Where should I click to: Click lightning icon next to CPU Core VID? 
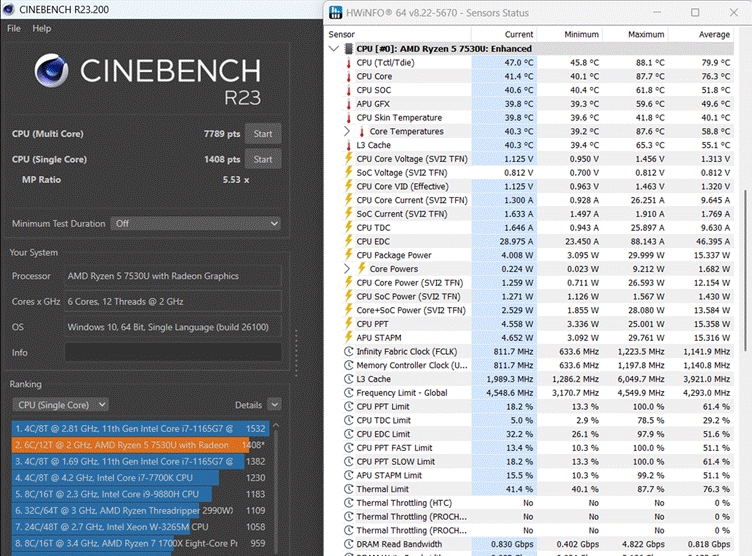click(x=349, y=186)
